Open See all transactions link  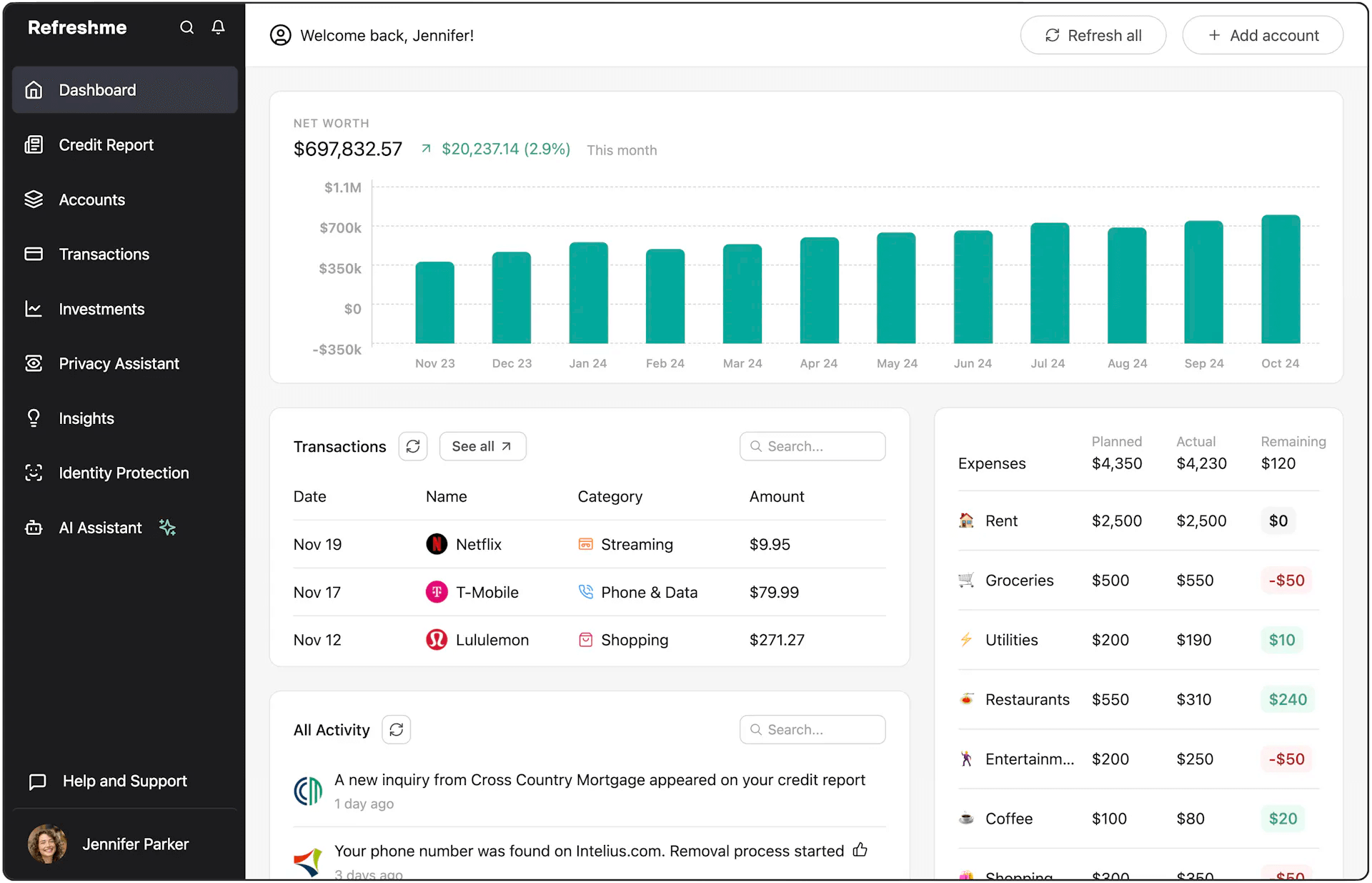click(x=482, y=446)
